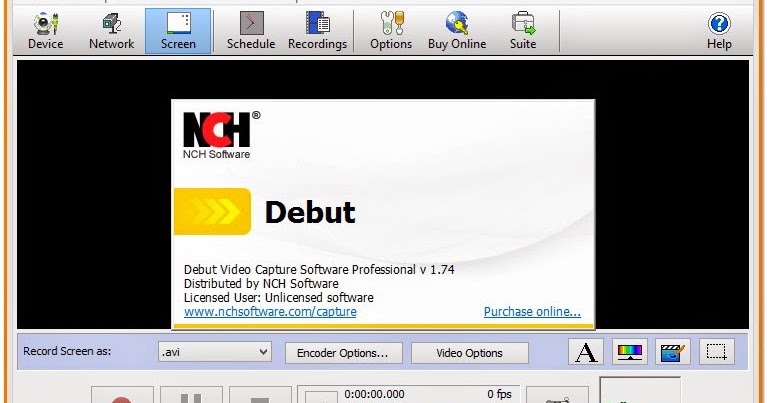Click the stop recording button
Screen dimensions: 767x403
click(x=260, y=395)
